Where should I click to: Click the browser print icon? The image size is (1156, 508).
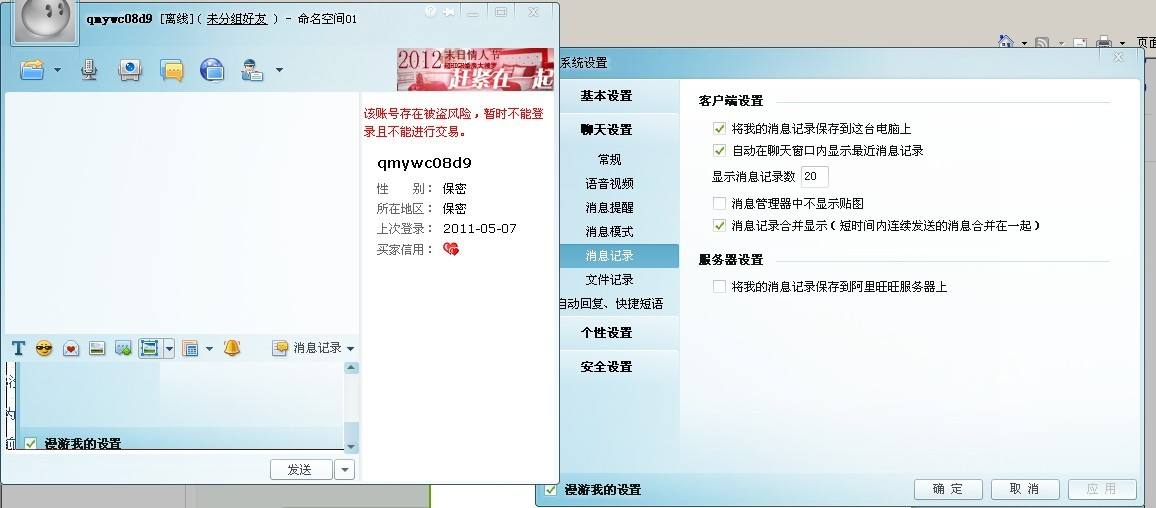tap(1104, 43)
